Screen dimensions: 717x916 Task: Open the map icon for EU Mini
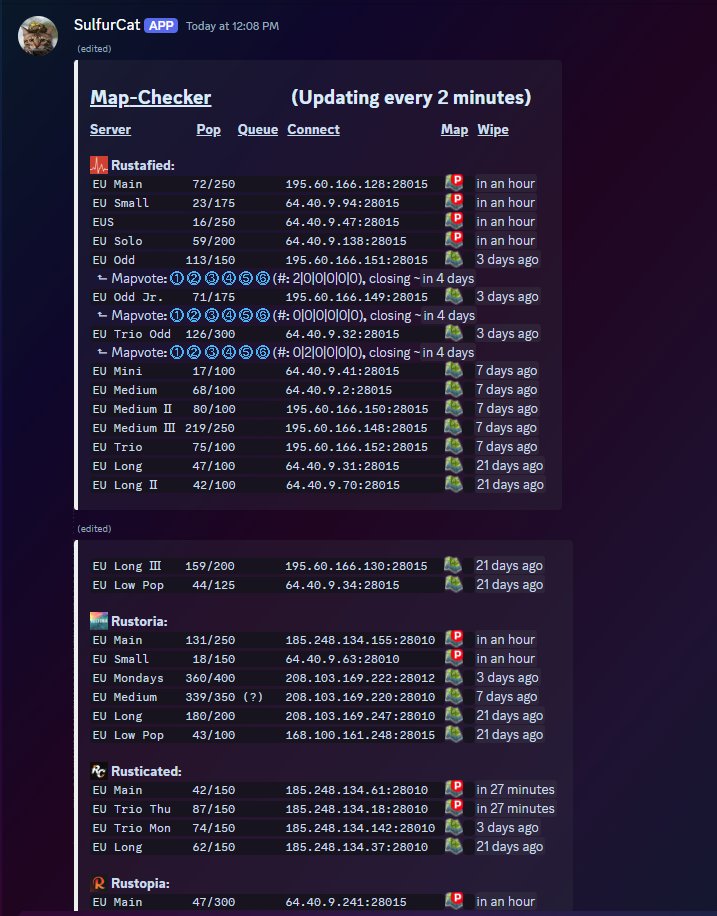click(x=453, y=370)
